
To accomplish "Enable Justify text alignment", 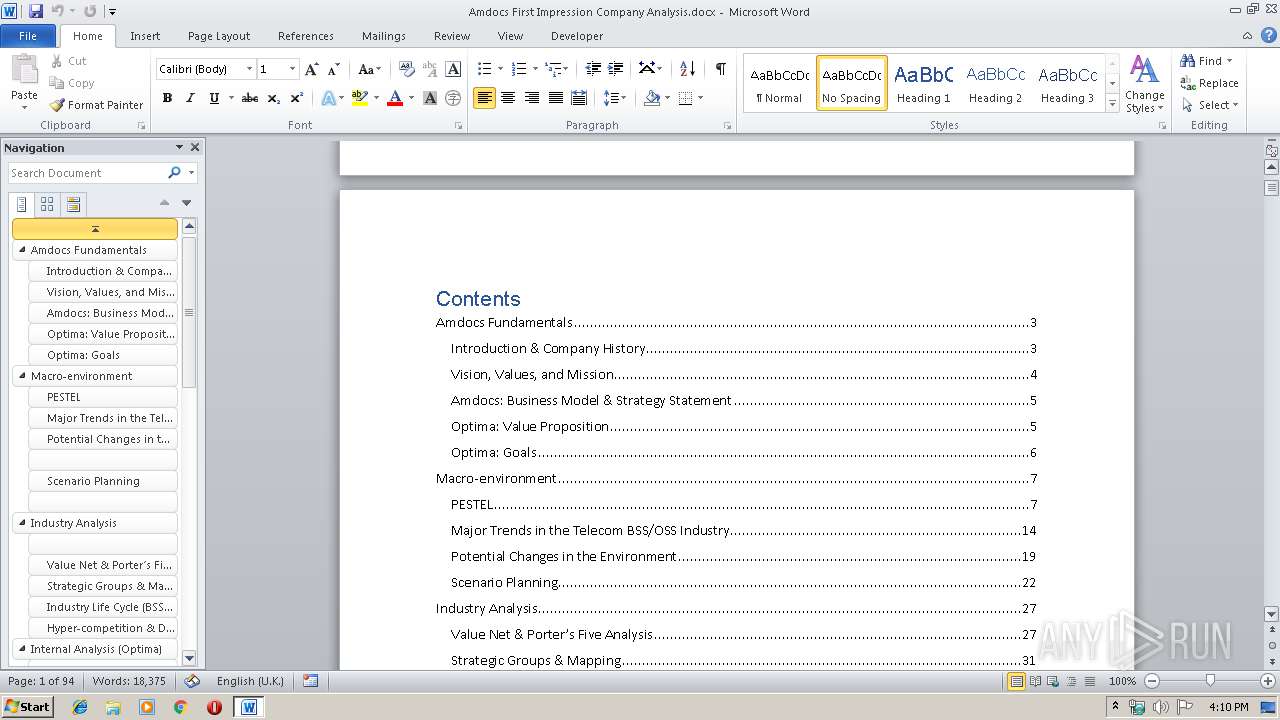I will (556, 98).
